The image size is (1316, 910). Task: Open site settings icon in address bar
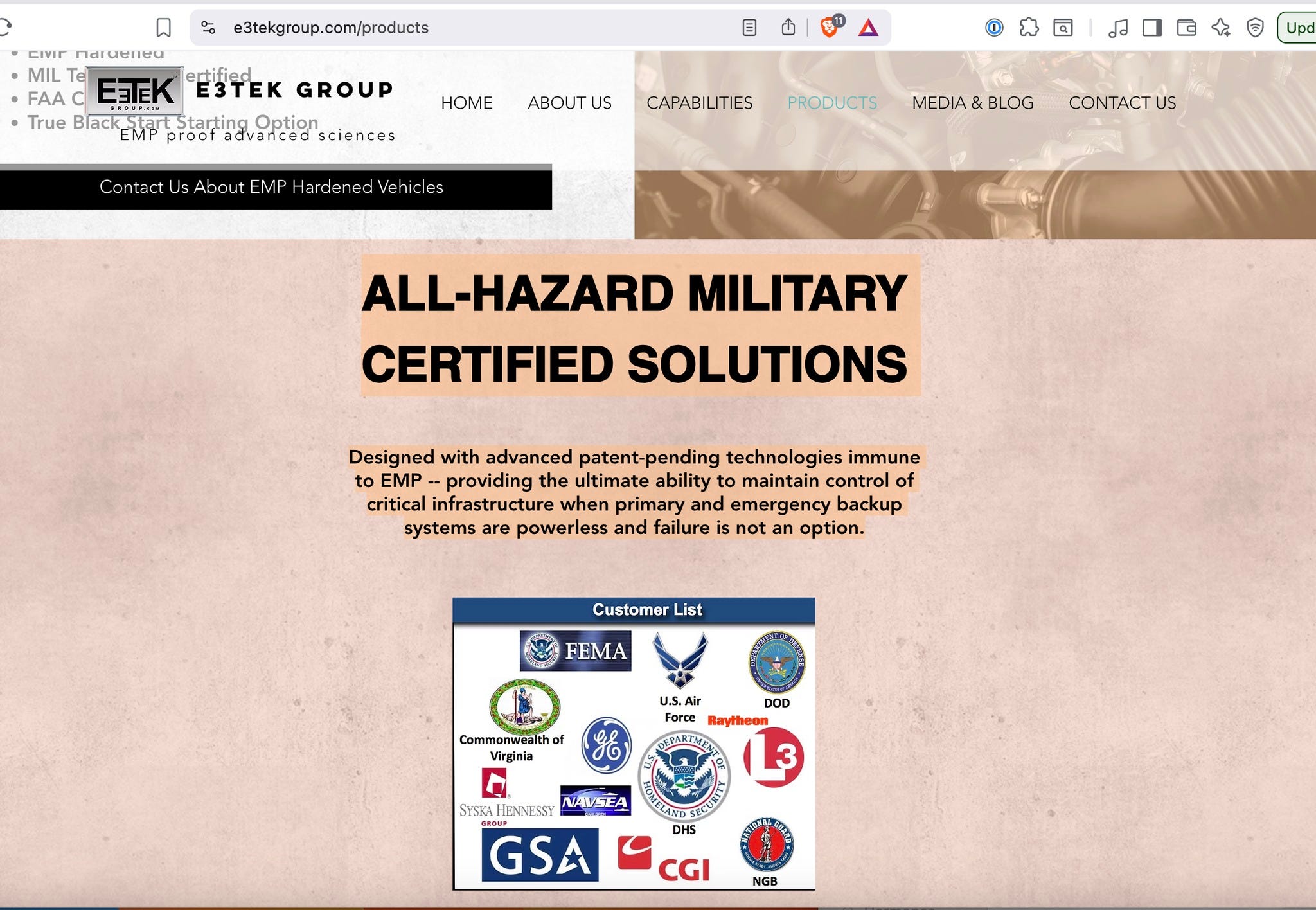[208, 28]
